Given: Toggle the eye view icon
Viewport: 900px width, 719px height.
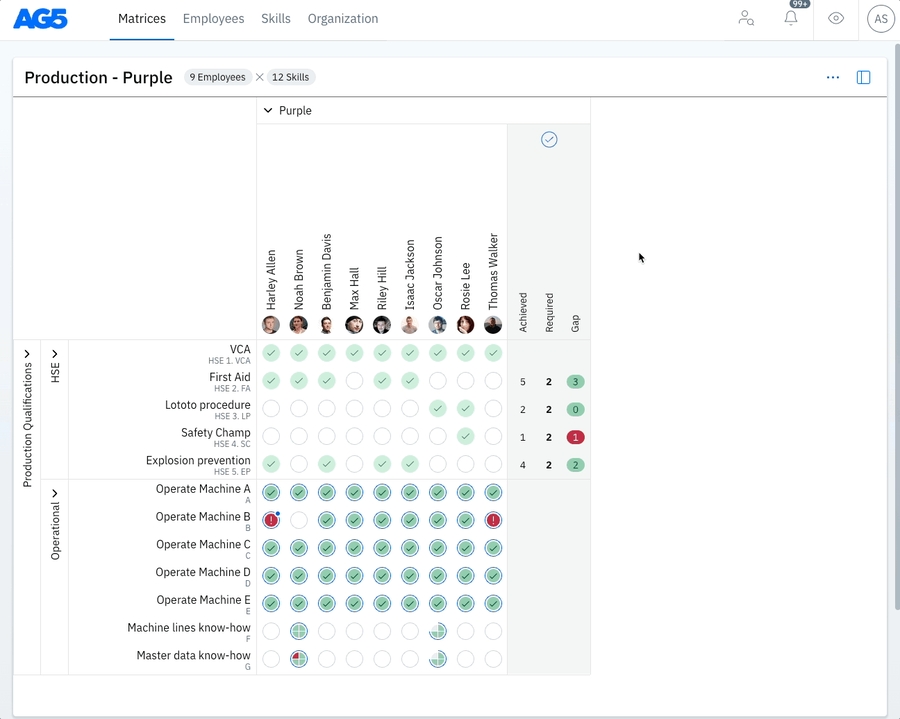Looking at the screenshot, I should 836,18.
